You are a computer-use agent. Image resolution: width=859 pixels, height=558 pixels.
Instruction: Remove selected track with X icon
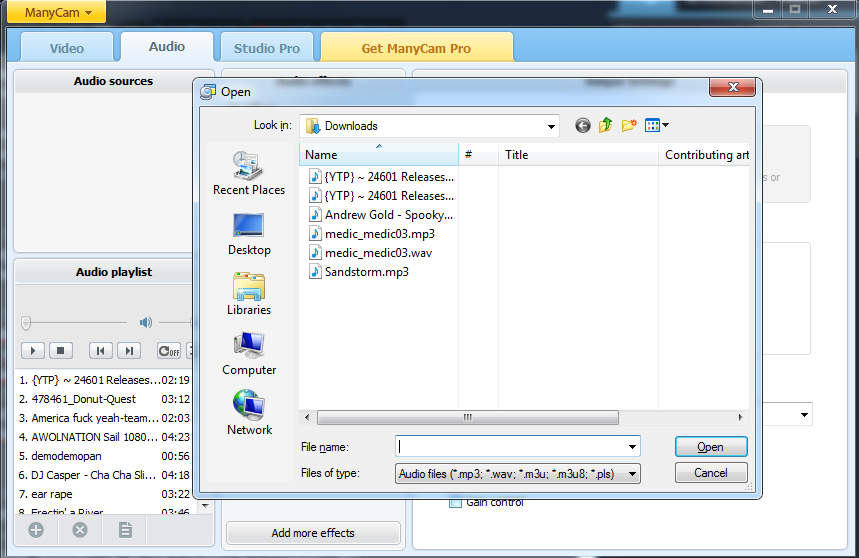pos(80,530)
